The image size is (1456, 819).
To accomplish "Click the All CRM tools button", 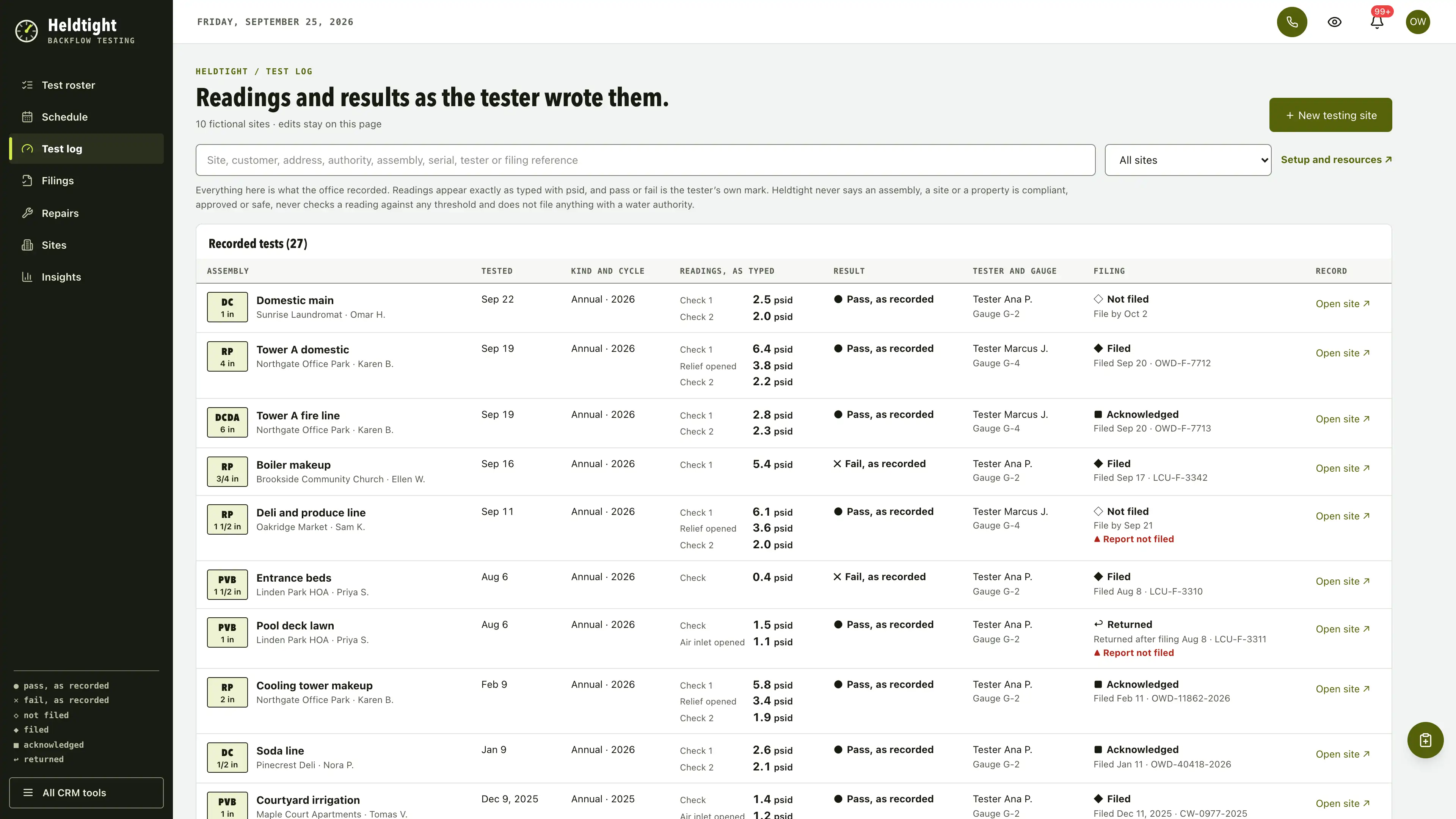I will tap(86, 792).
